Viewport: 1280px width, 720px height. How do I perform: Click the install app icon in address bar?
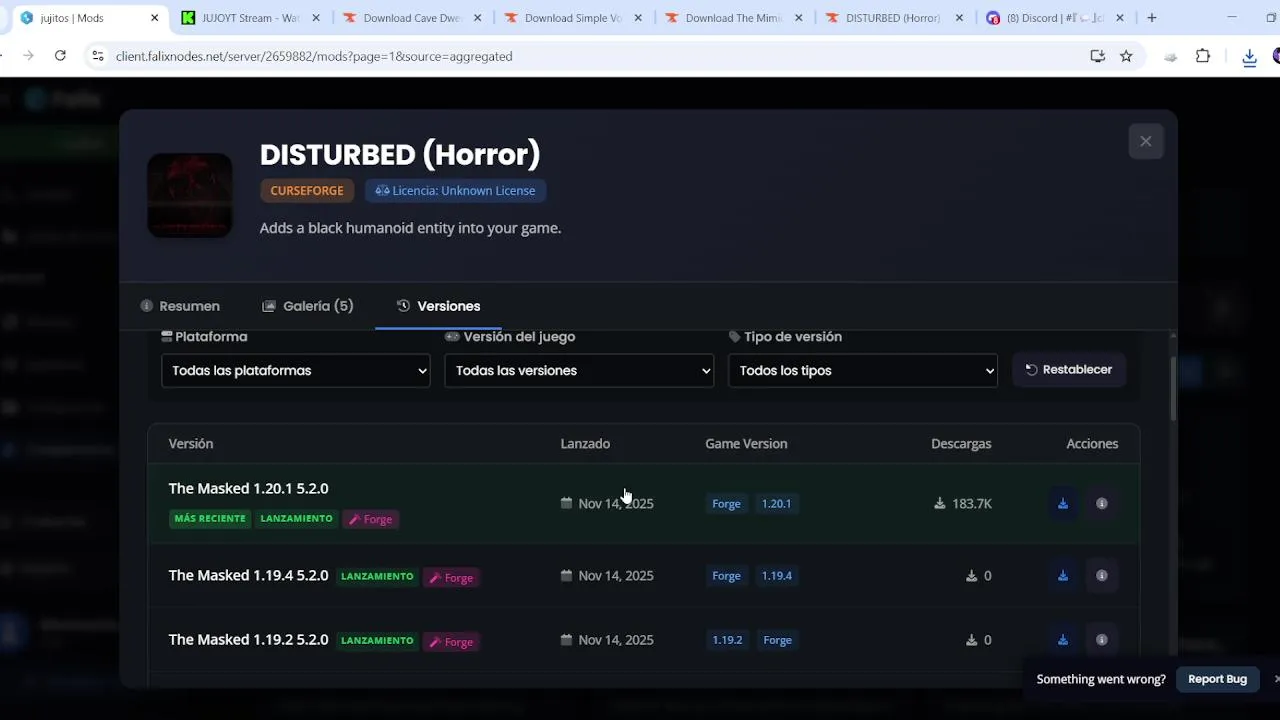click(1097, 56)
